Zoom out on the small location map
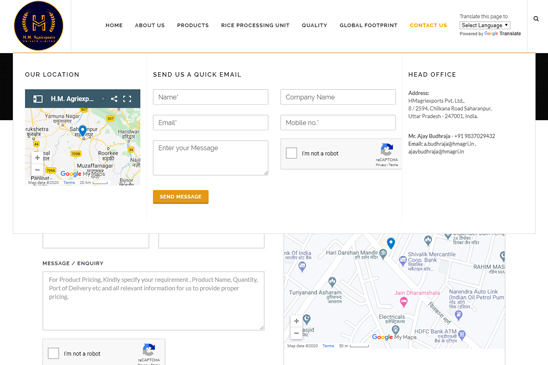Viewport: 548px width, 365px height. (x=37, y=170)
